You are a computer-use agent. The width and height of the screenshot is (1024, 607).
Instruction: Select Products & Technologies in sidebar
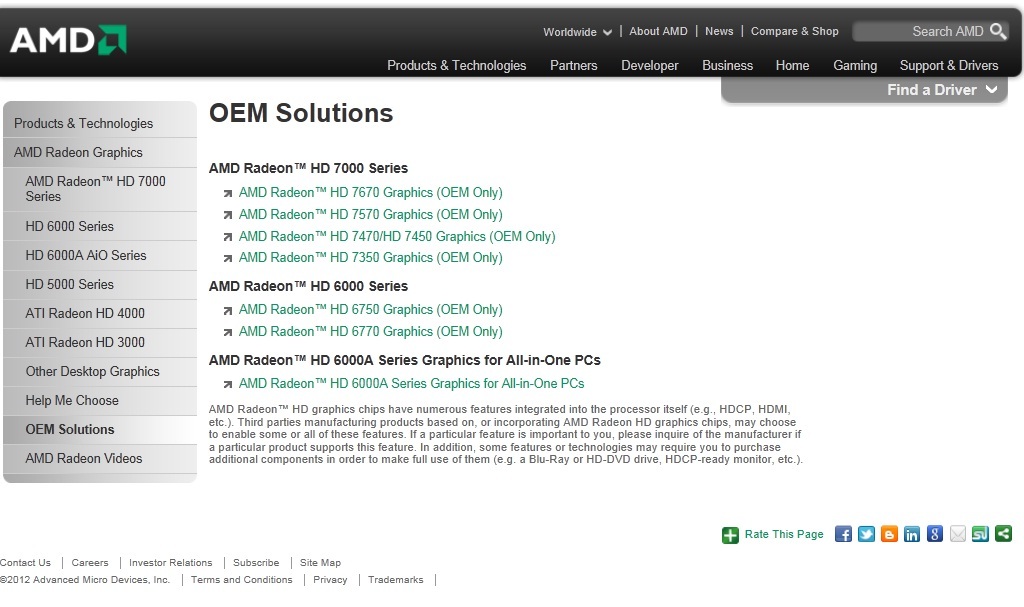pos(100,123)
